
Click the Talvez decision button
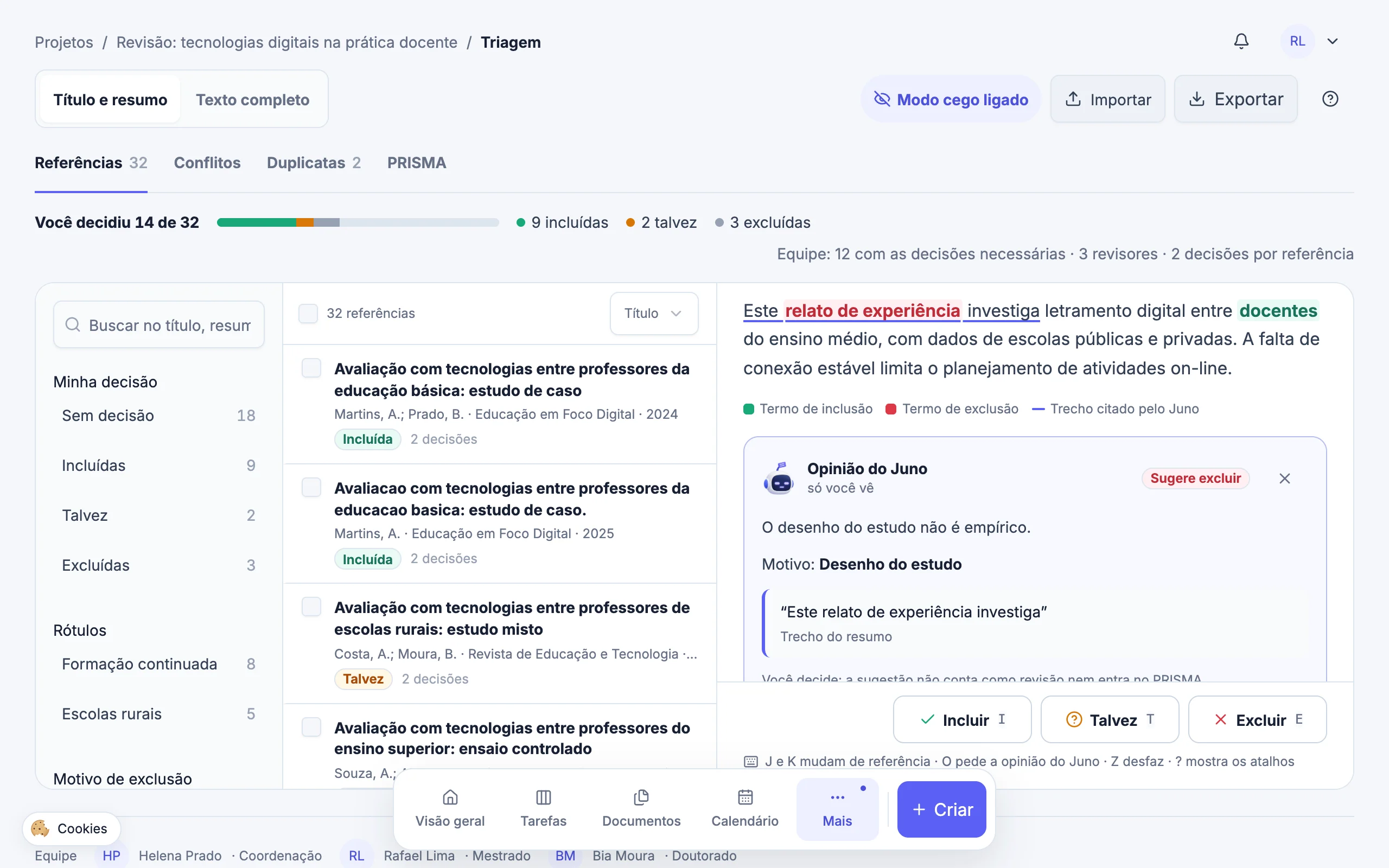click(x=1110, y=719)
